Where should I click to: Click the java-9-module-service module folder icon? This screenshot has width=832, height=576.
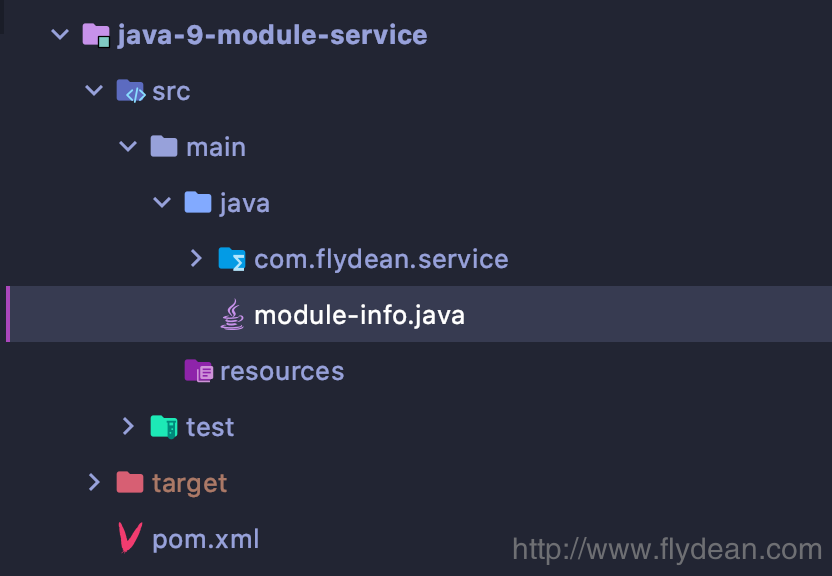(x=96, y=36)
